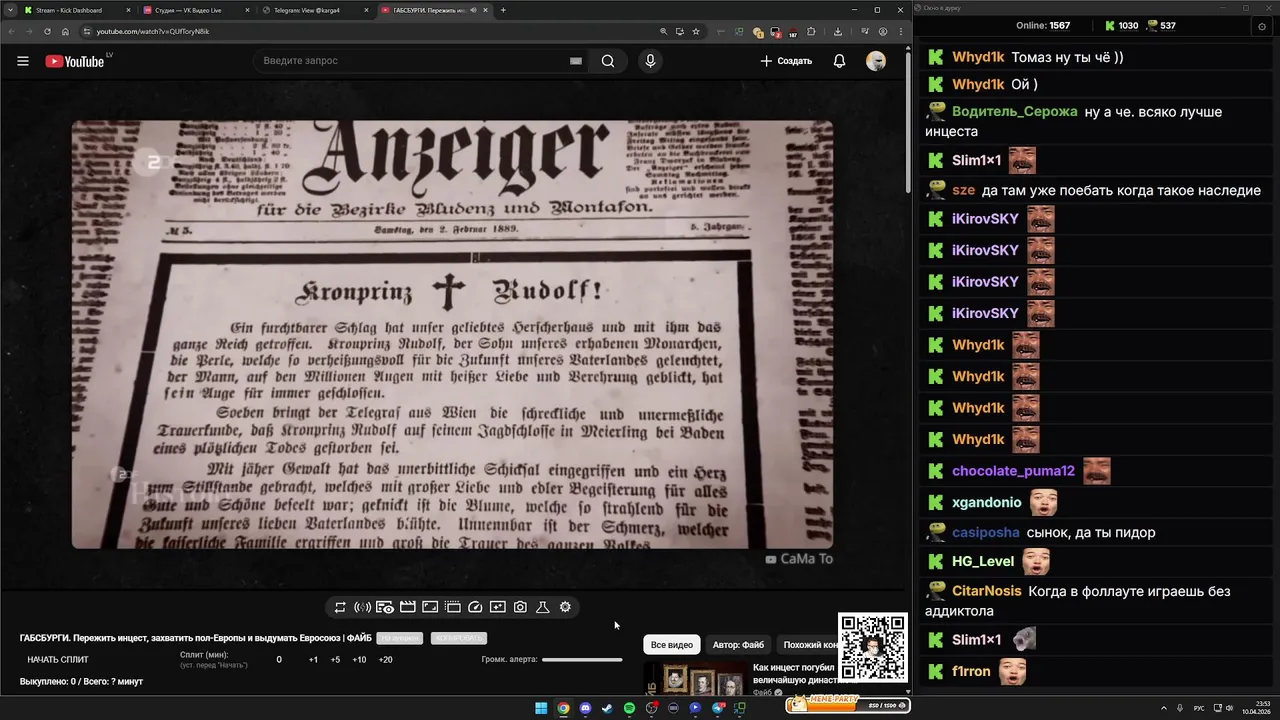Open the YouTube guide hamburger menu
The height and width of the screenshot is (720, 1280).
[23, 61]
